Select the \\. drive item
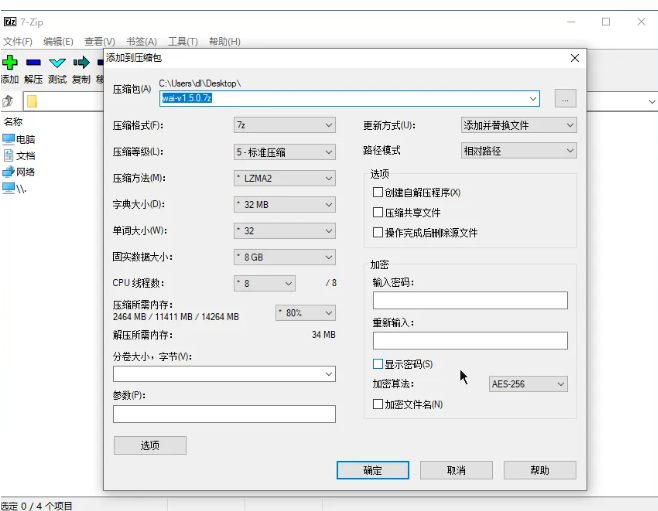Screen dimensions: 658x511 coord(15,188)
